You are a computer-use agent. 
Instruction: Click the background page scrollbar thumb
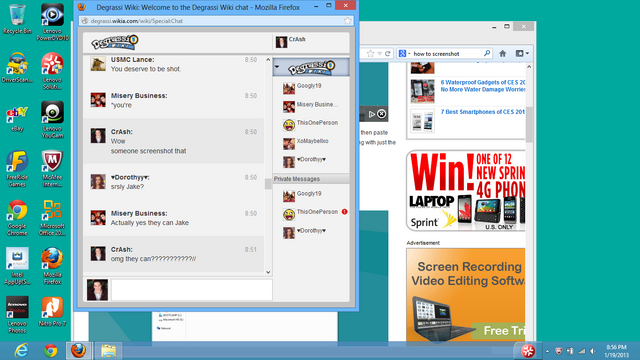click(x=529, y=124)
